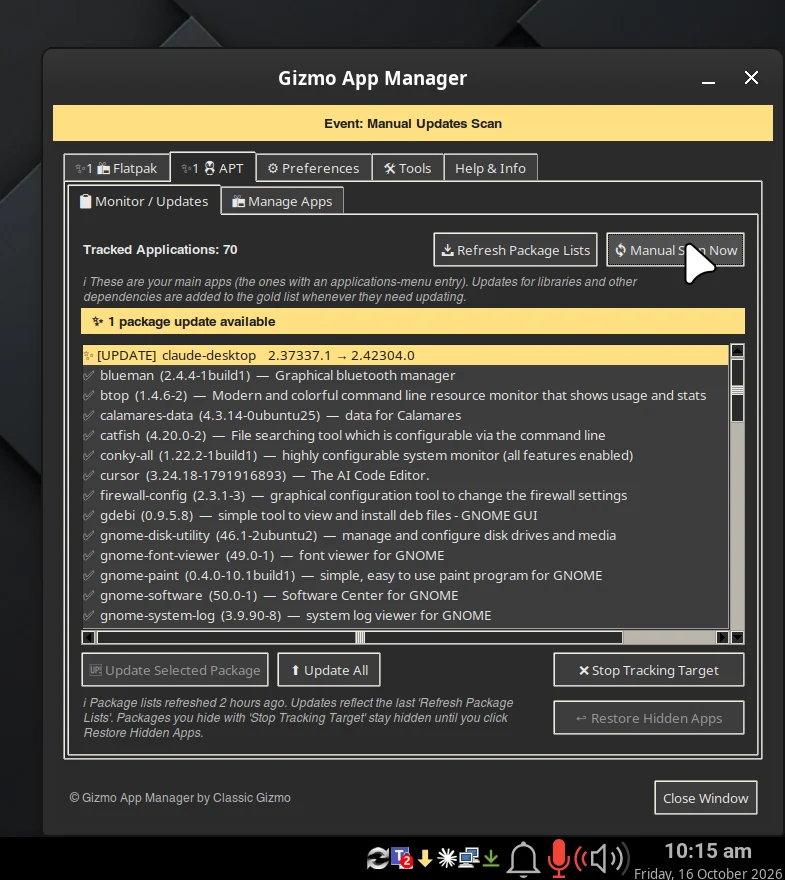
Task: Select the gdebi package row
Action: (405, 515)
